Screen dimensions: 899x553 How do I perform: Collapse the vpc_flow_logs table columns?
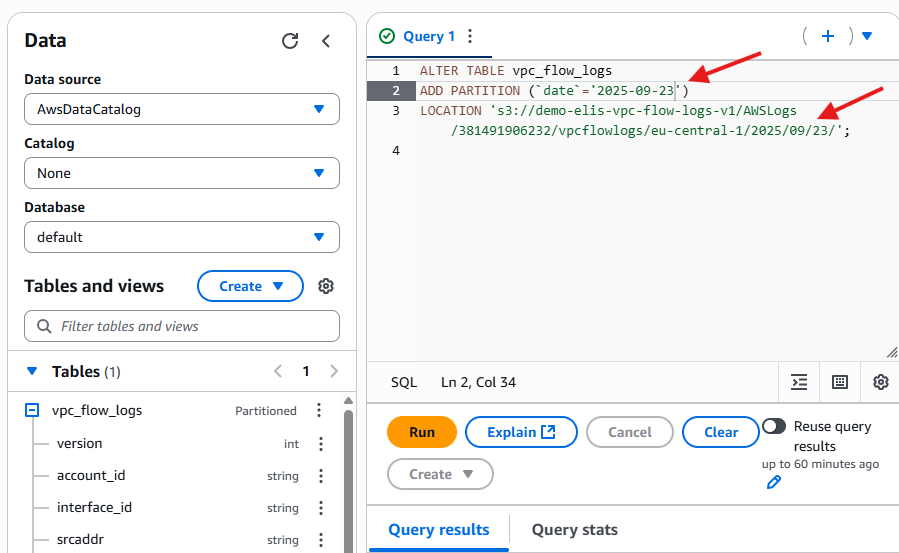click(32, 410)
